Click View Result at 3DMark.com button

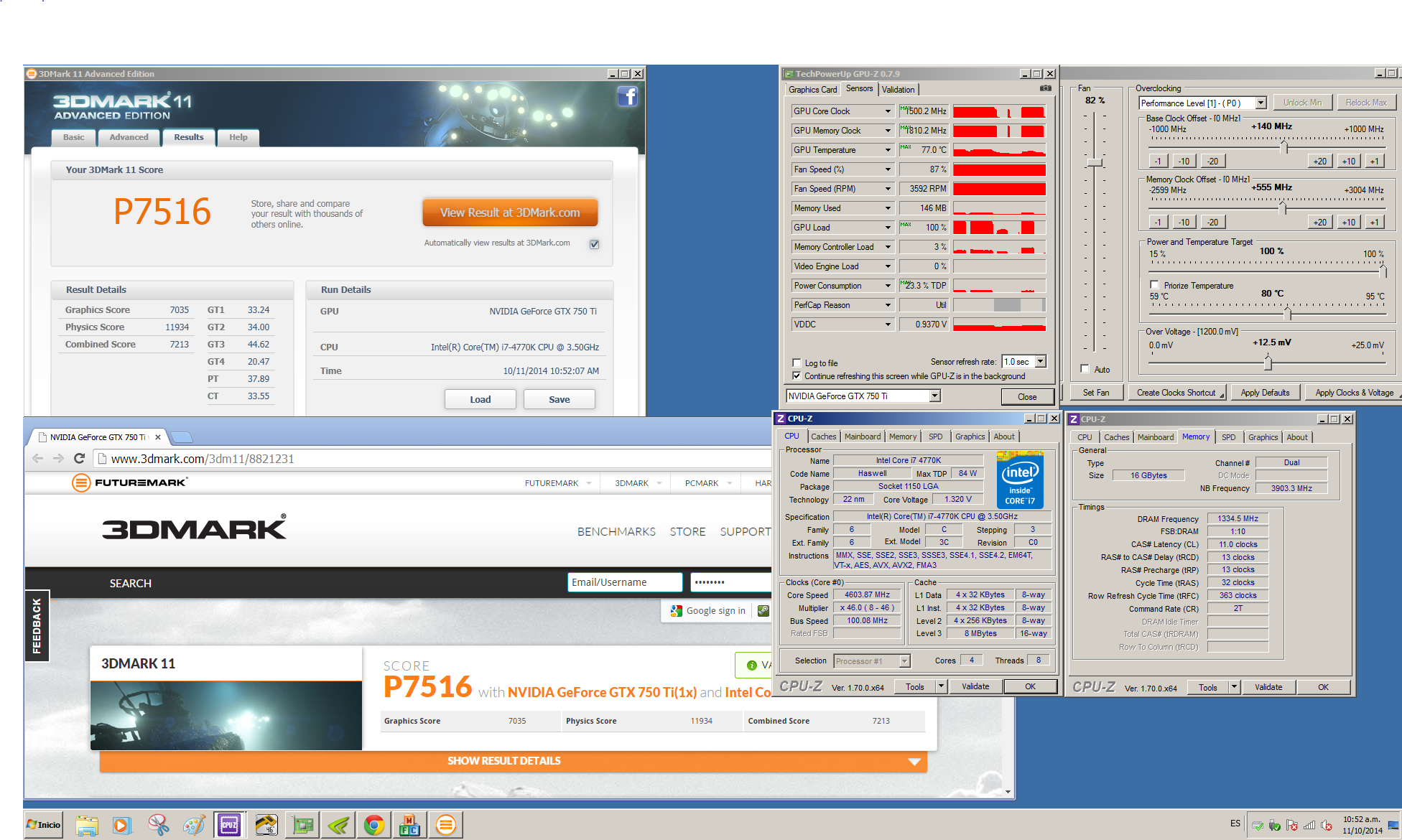[510, 213]
